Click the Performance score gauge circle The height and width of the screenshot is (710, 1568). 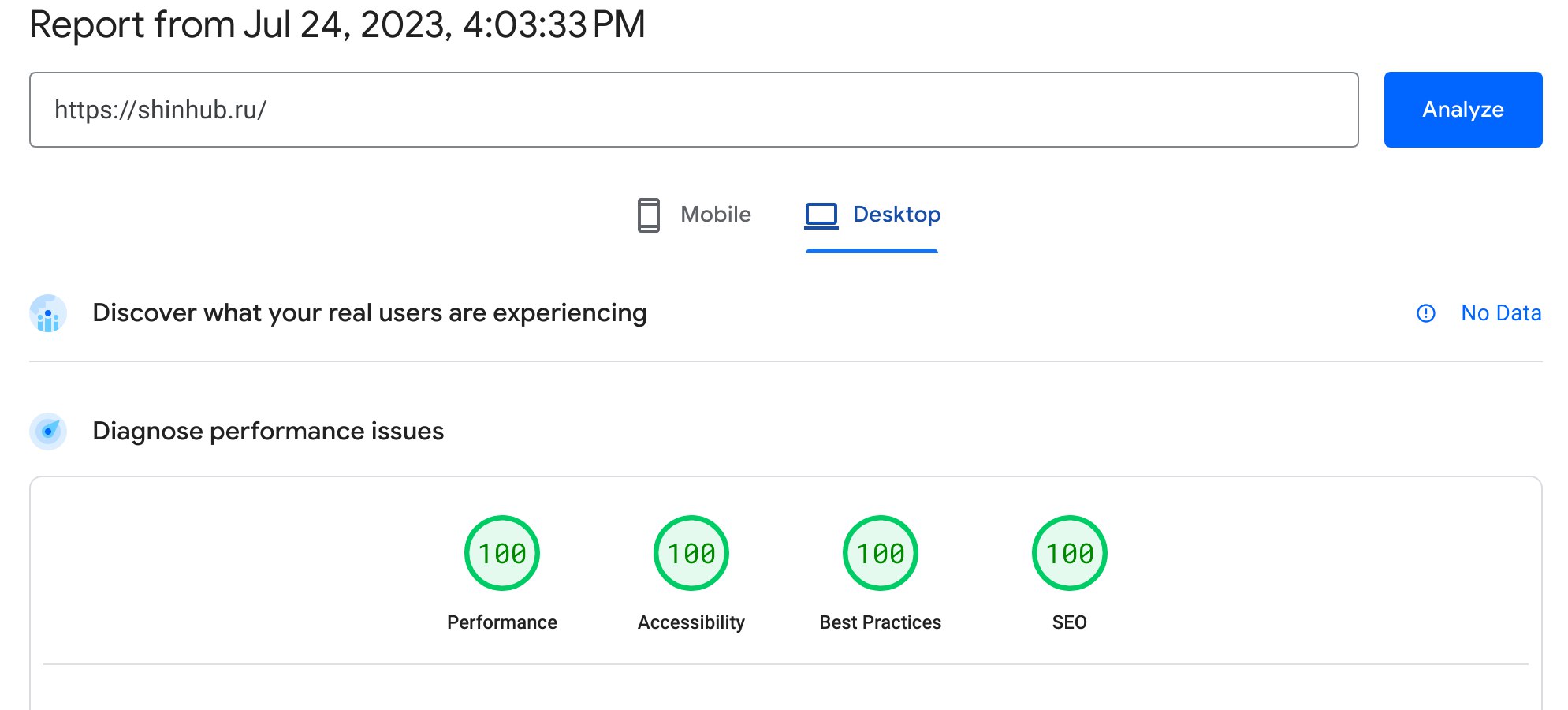(x=502, y=553)
